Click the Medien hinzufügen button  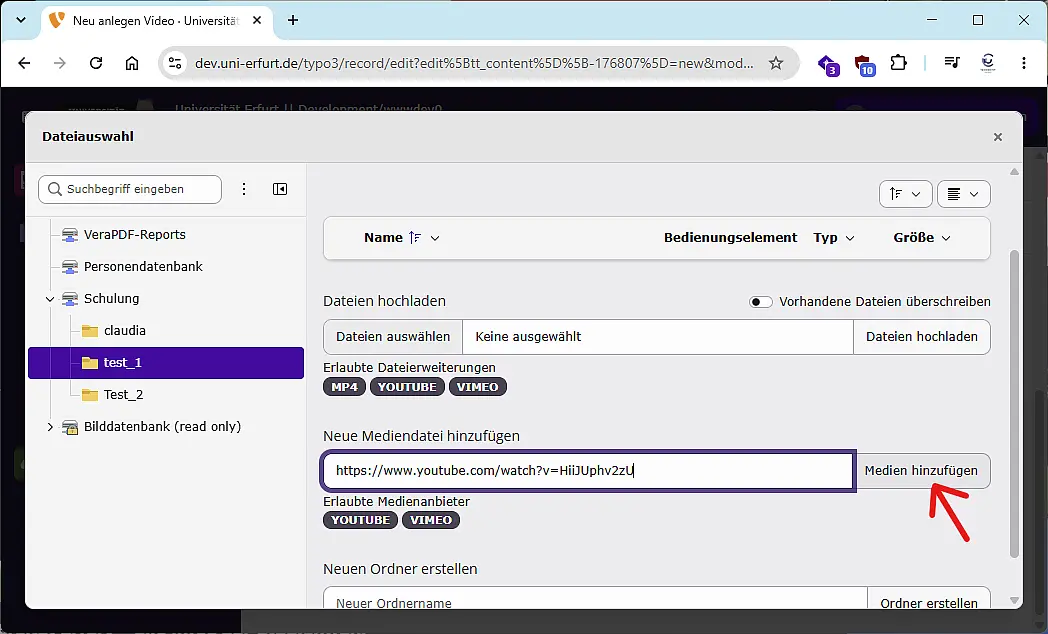[x=921, y=471]
